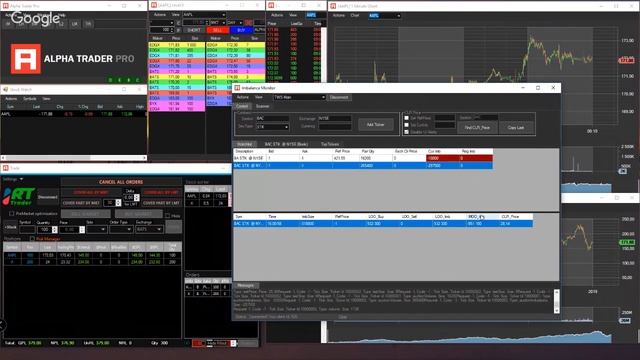Click the Trade window title bar icon
640x360 pixels.
click(x=6, y=168)
